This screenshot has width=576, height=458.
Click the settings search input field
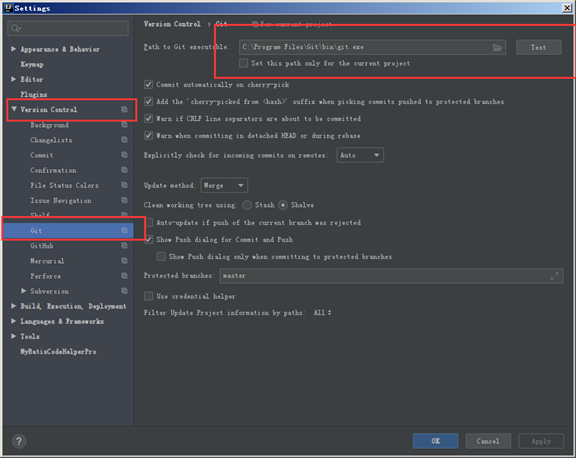click(68, 28)
